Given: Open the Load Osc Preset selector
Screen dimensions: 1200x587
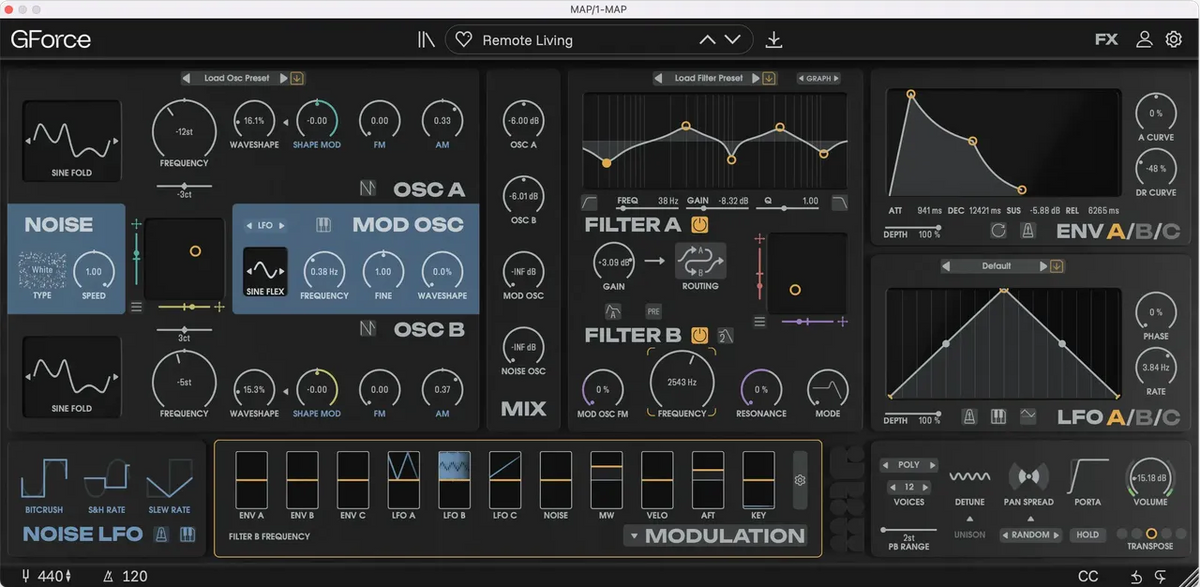Looking at the screenshot, I should tap(236, 78).
